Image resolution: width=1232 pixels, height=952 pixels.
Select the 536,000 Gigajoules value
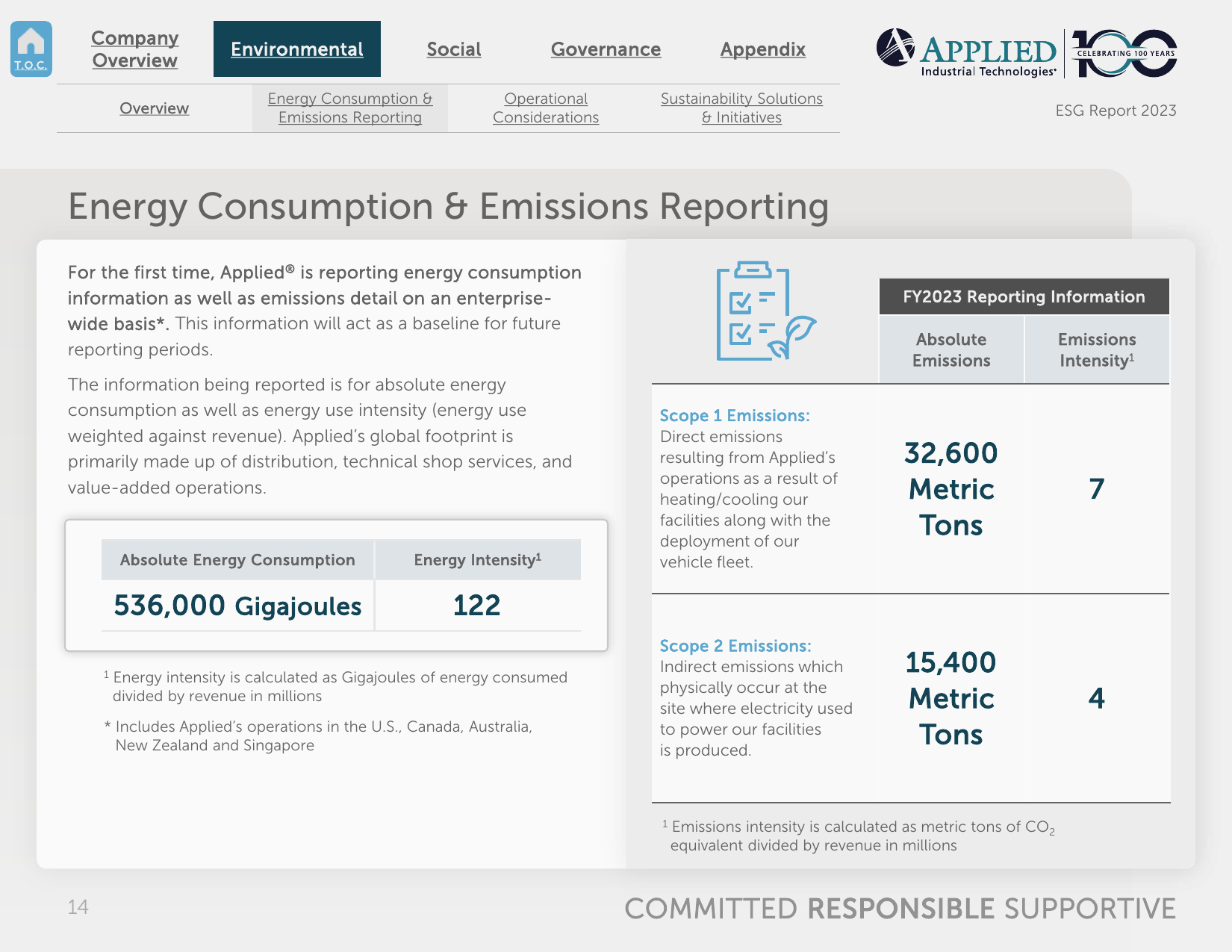tap(237, 606)
